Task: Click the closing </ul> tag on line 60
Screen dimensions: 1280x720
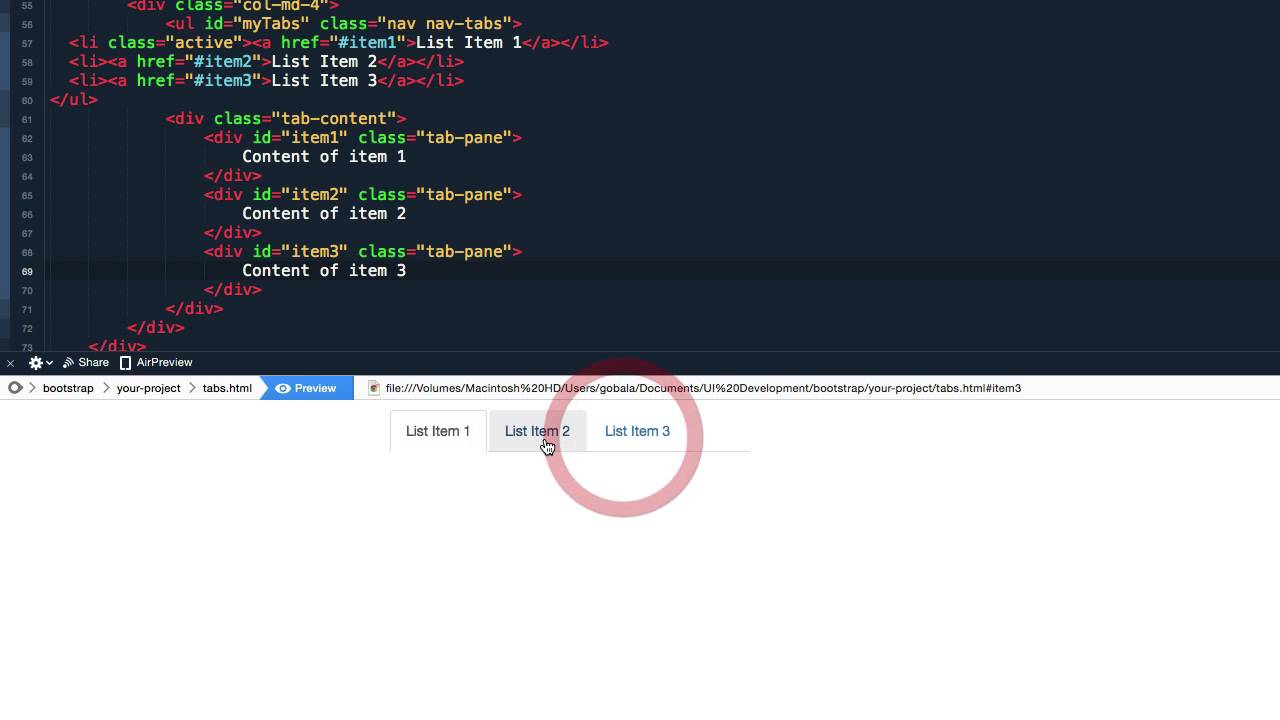Action: point(74,99)
